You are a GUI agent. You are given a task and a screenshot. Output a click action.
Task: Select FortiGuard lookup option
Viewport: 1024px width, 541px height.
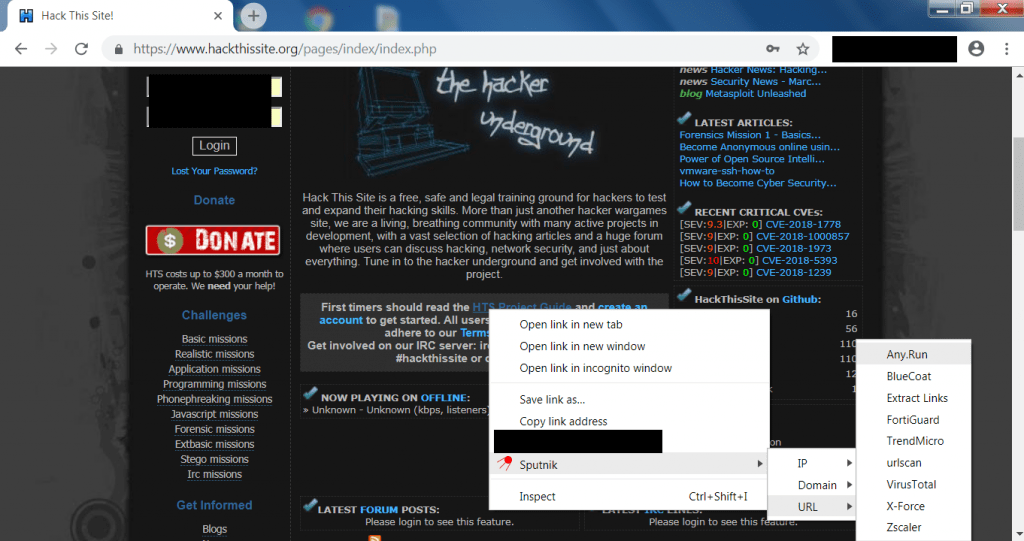tap(914, 419)
